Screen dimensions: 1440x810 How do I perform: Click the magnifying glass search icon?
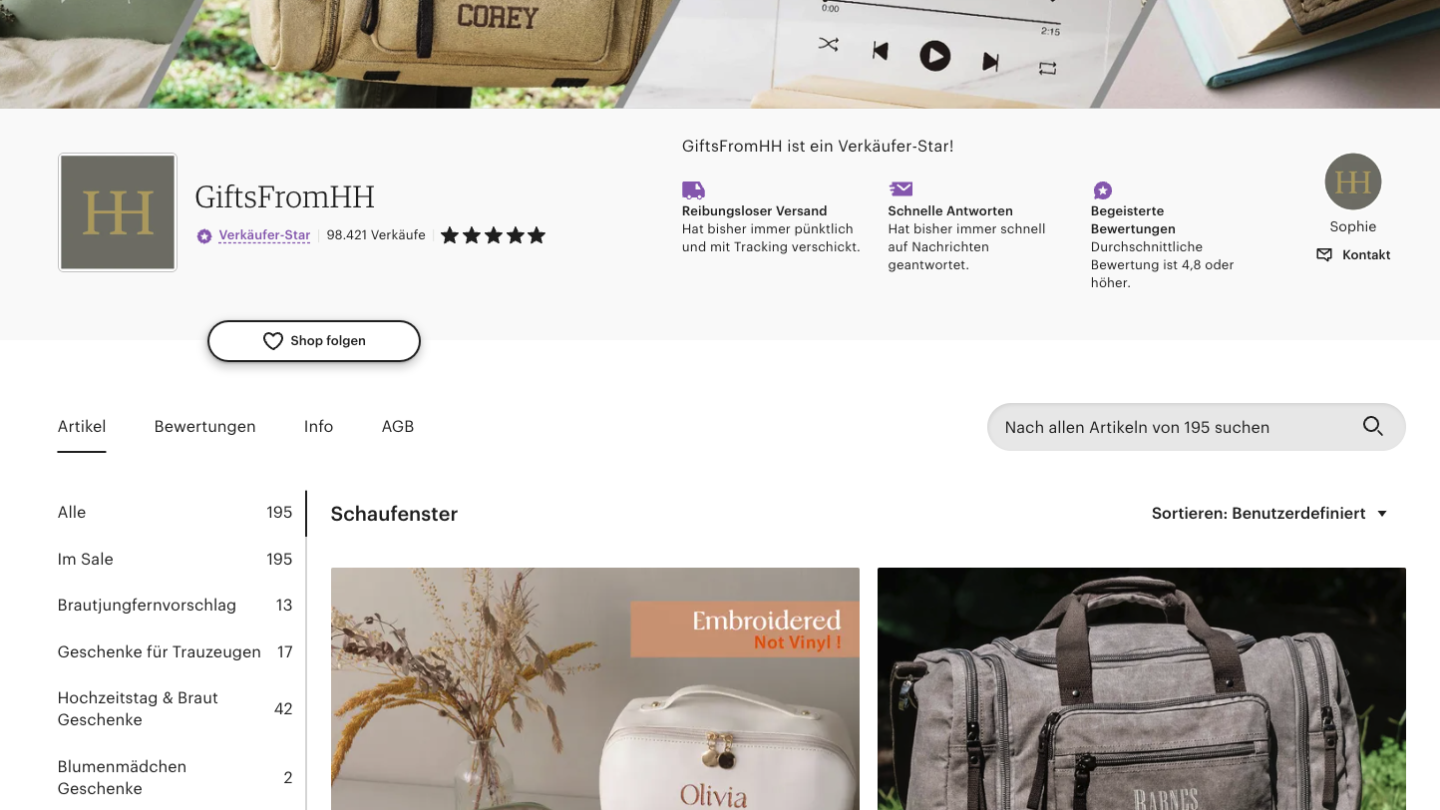coord(1373,427)
